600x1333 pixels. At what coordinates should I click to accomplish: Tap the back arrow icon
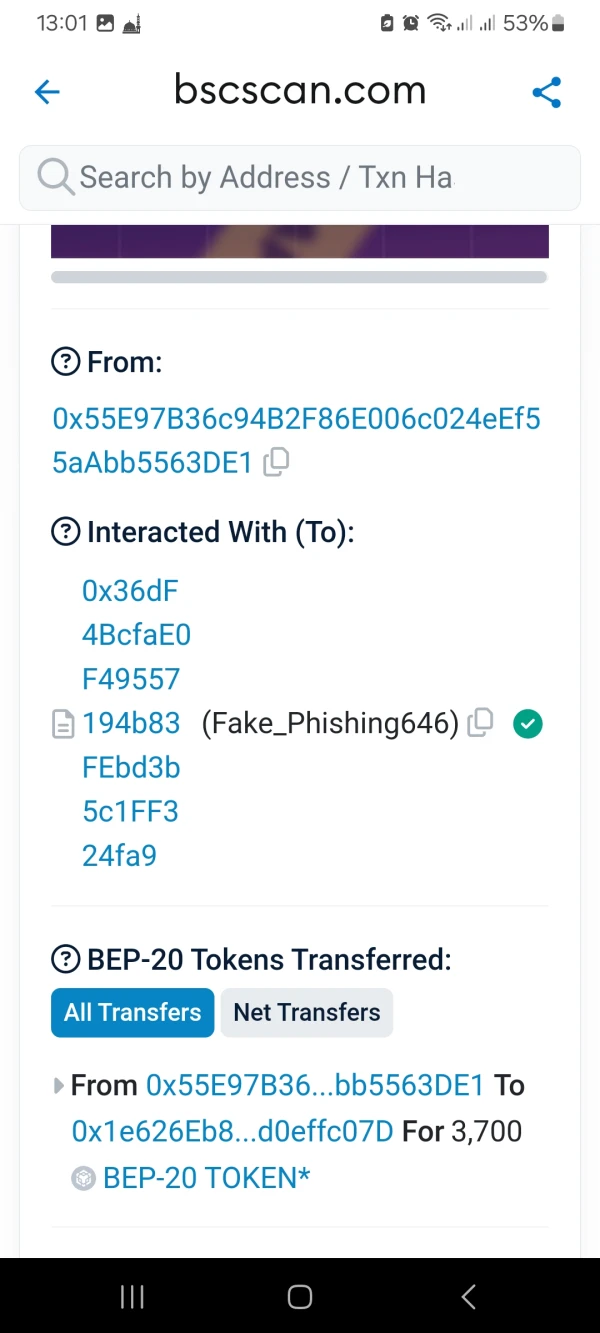[x=47, y=93]
